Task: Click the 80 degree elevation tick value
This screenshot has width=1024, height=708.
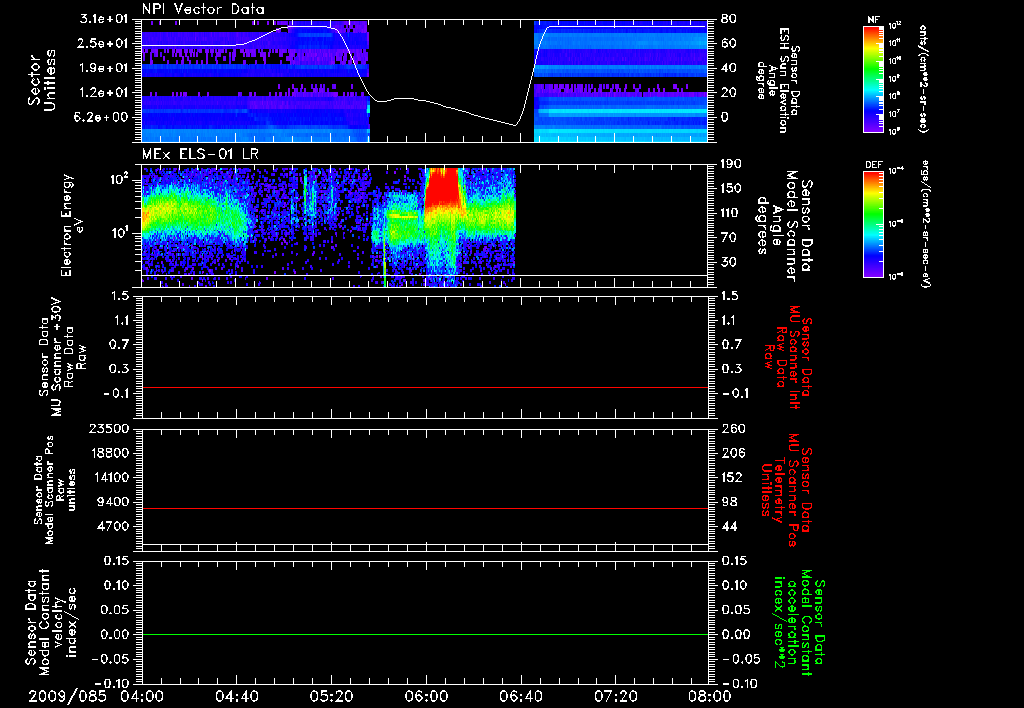Action: (x=728, y=19)
